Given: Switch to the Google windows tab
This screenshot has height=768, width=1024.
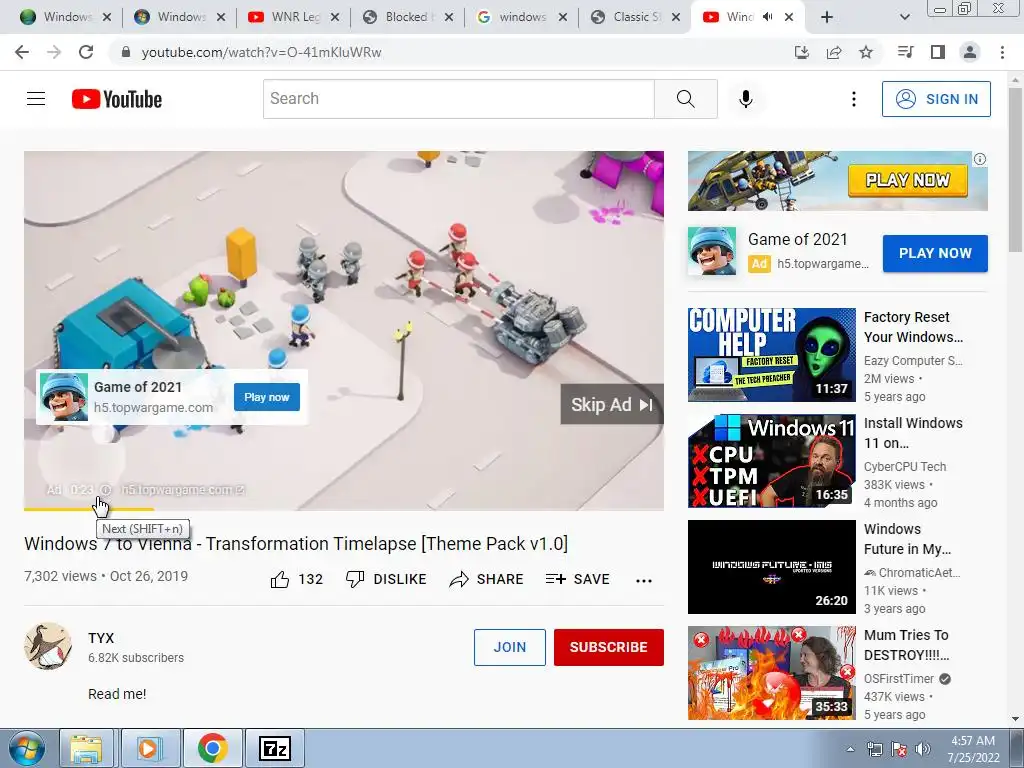Looking at the screenshot, I should point(521,17).
